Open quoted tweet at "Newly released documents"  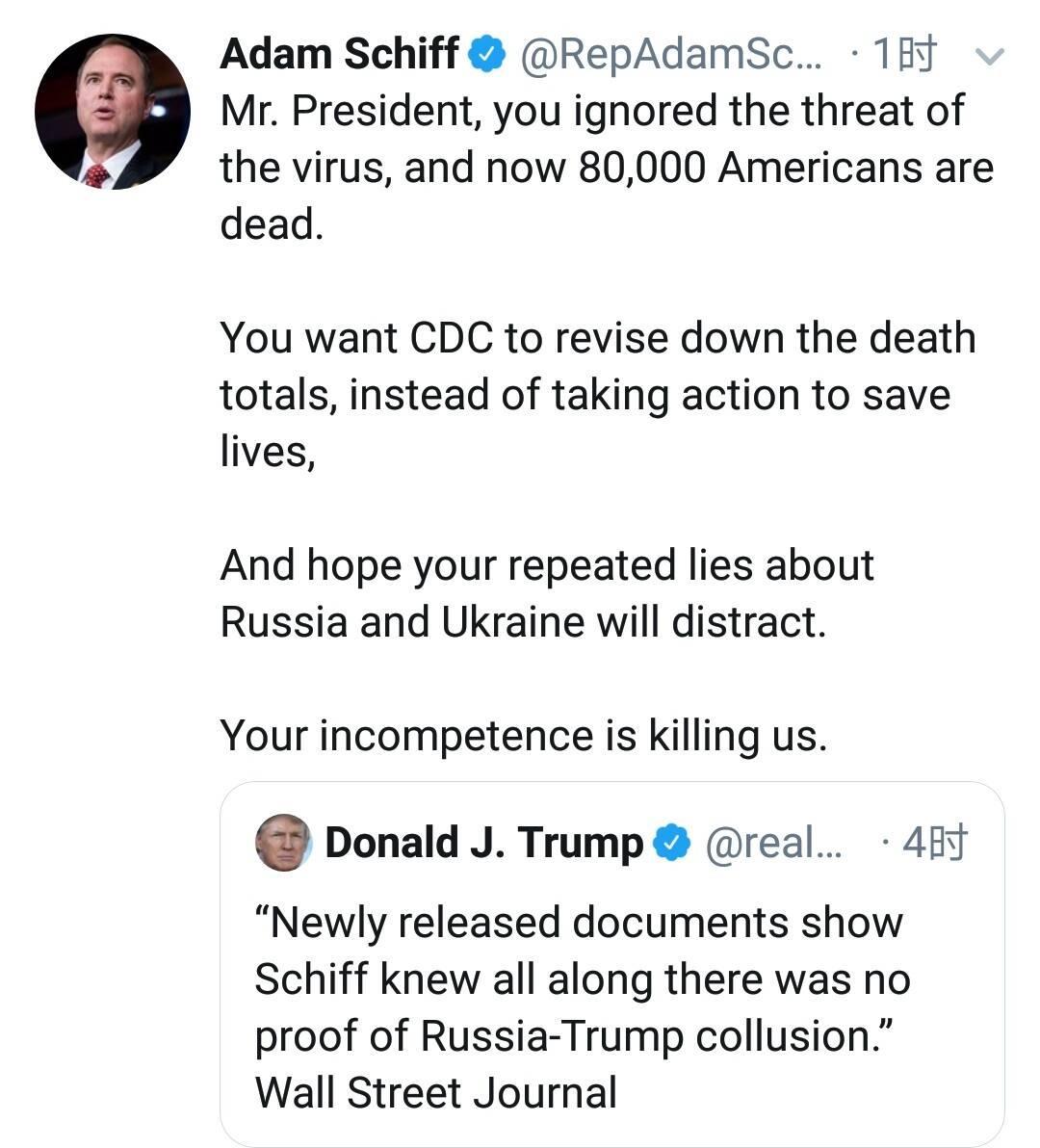(578, 923)
